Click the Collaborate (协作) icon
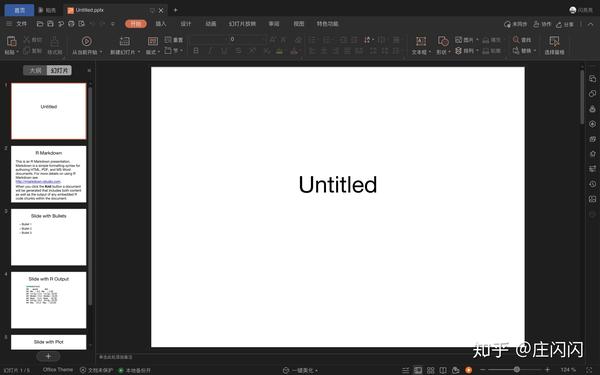 tap(536, 24)
